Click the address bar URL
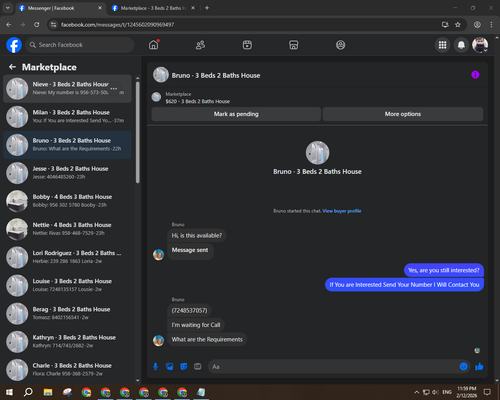This screenshot has width=500, height=400. click(117, 25)
